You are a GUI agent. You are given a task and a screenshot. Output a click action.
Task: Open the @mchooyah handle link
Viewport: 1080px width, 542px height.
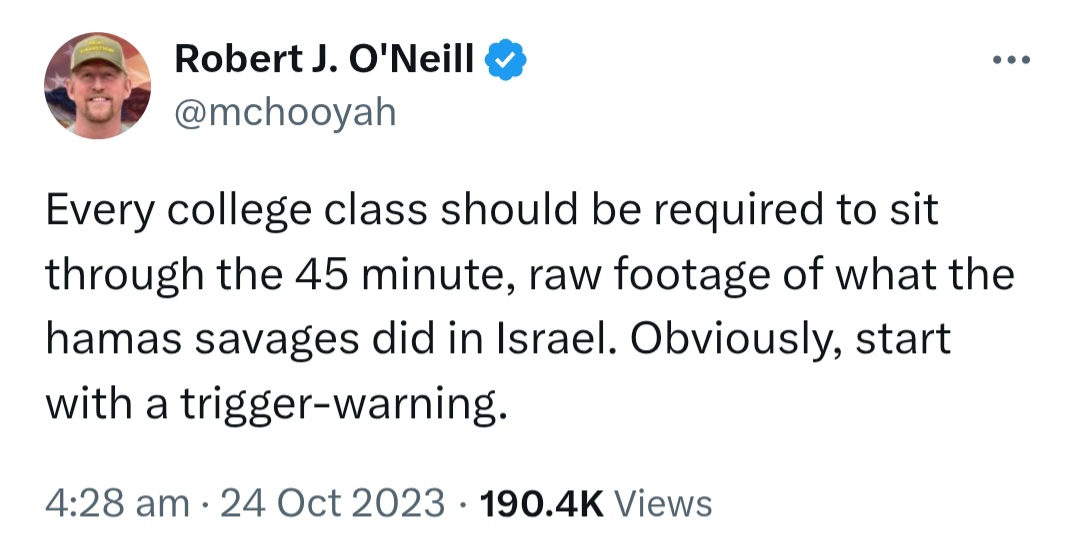tap(286, 112)
